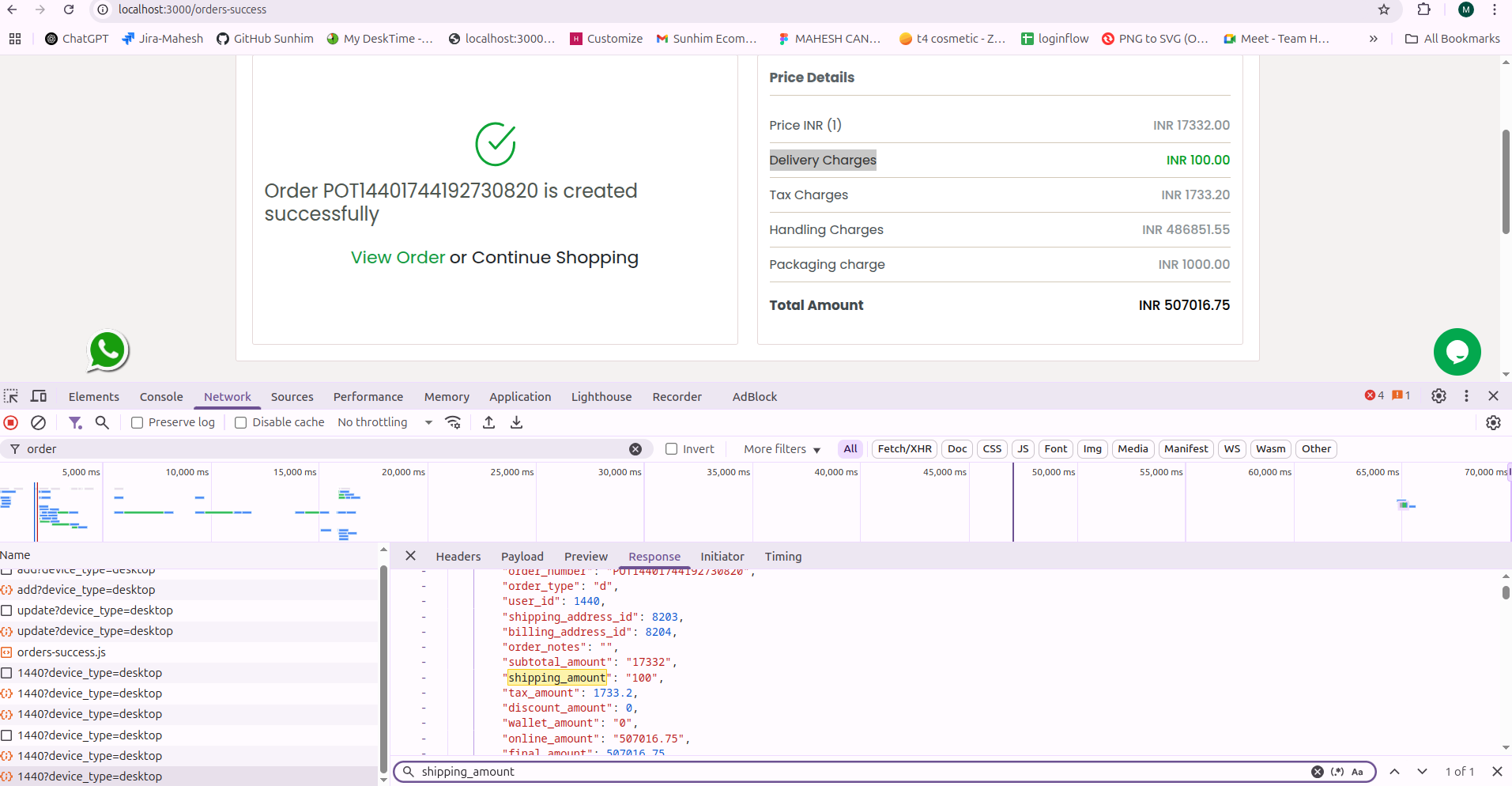Stop recording network log
Screen dimensions: 1512x786
pos(11,422)
